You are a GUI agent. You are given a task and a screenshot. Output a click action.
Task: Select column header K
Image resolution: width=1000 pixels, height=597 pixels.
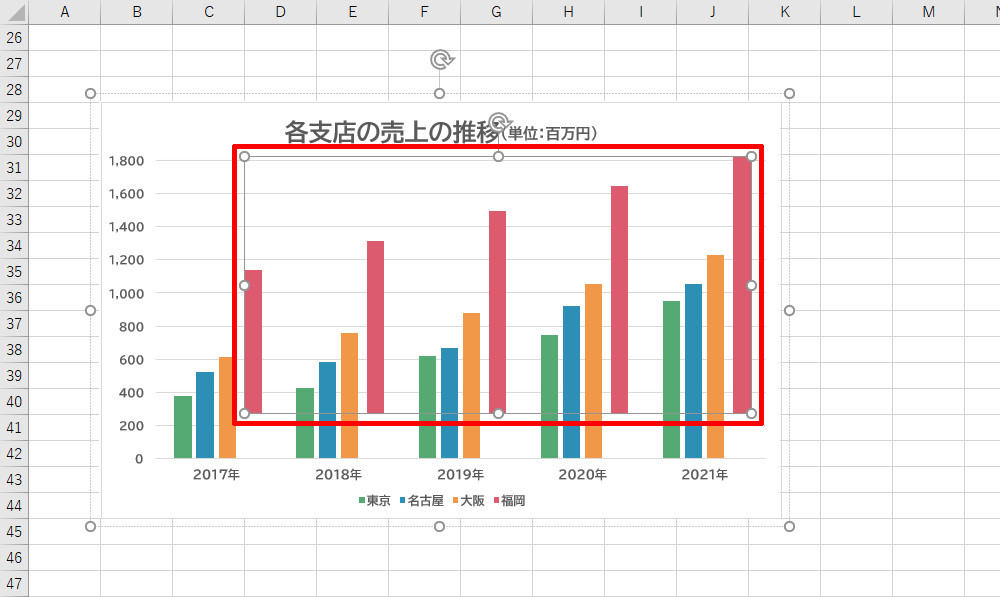pyautogui.click(x=784, y=12)
